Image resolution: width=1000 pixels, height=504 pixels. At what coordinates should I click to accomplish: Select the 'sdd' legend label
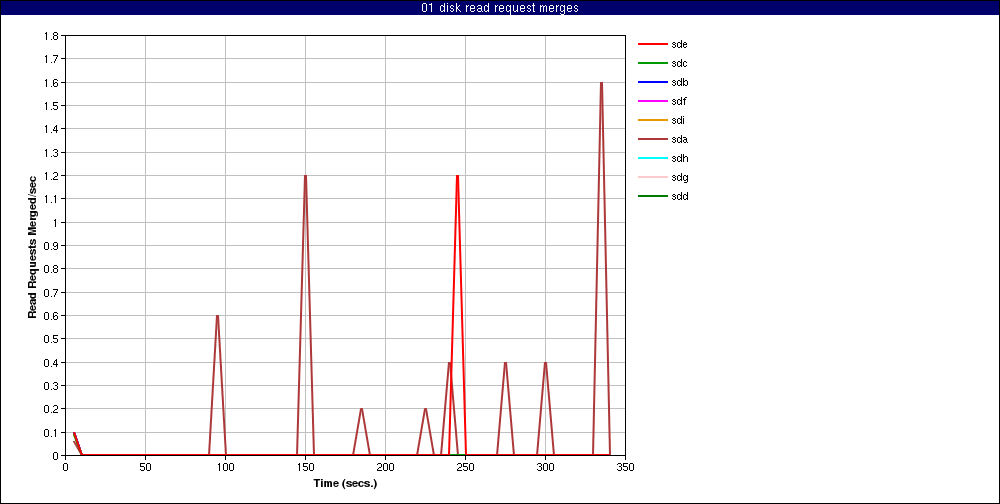679,196
